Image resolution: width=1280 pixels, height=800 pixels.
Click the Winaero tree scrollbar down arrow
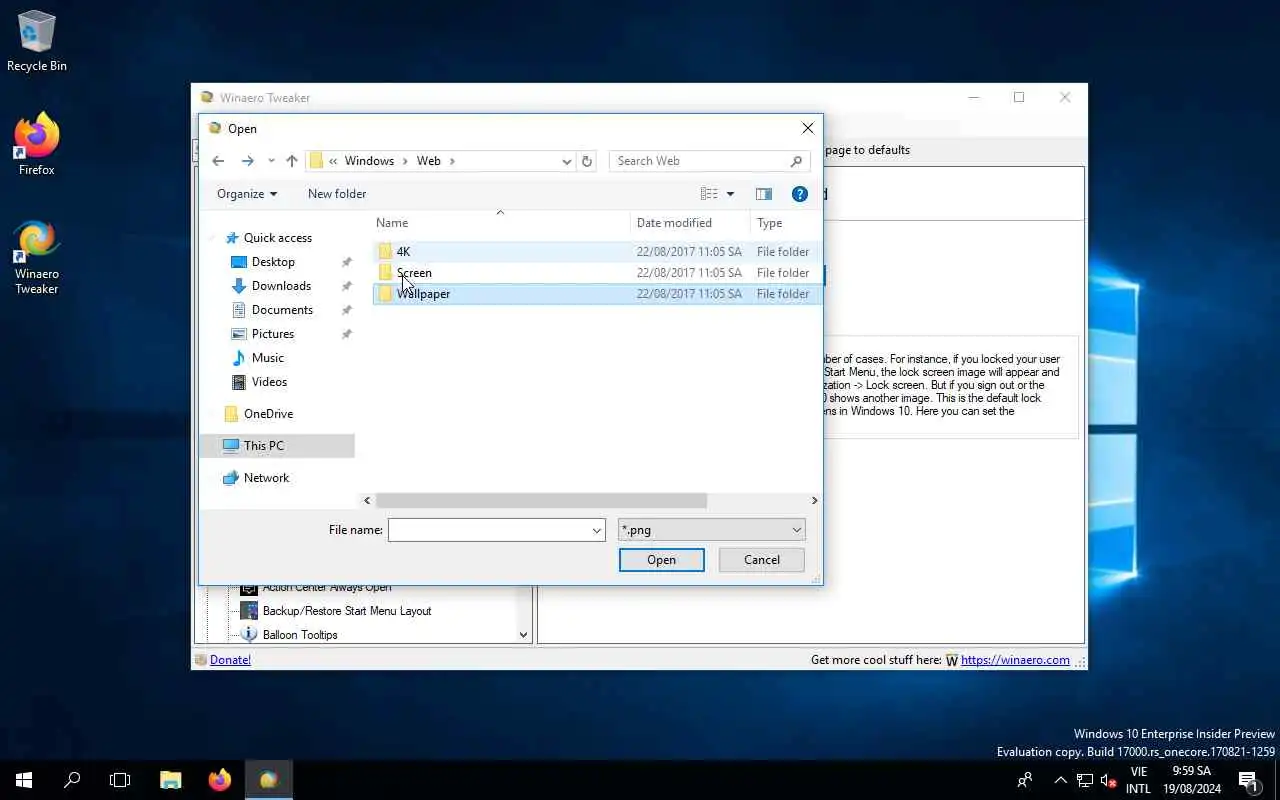point(523,635)
